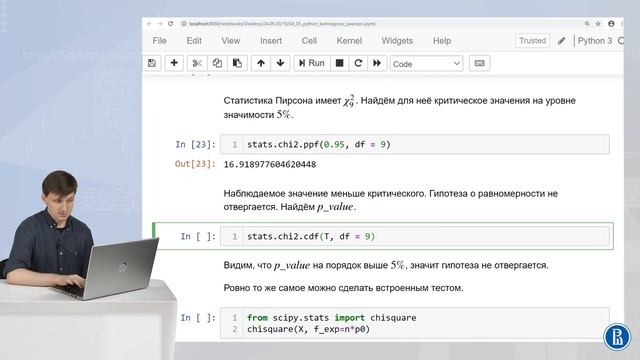Move the selected cell up
Screen dimensions: 640x360
[261, 63]
